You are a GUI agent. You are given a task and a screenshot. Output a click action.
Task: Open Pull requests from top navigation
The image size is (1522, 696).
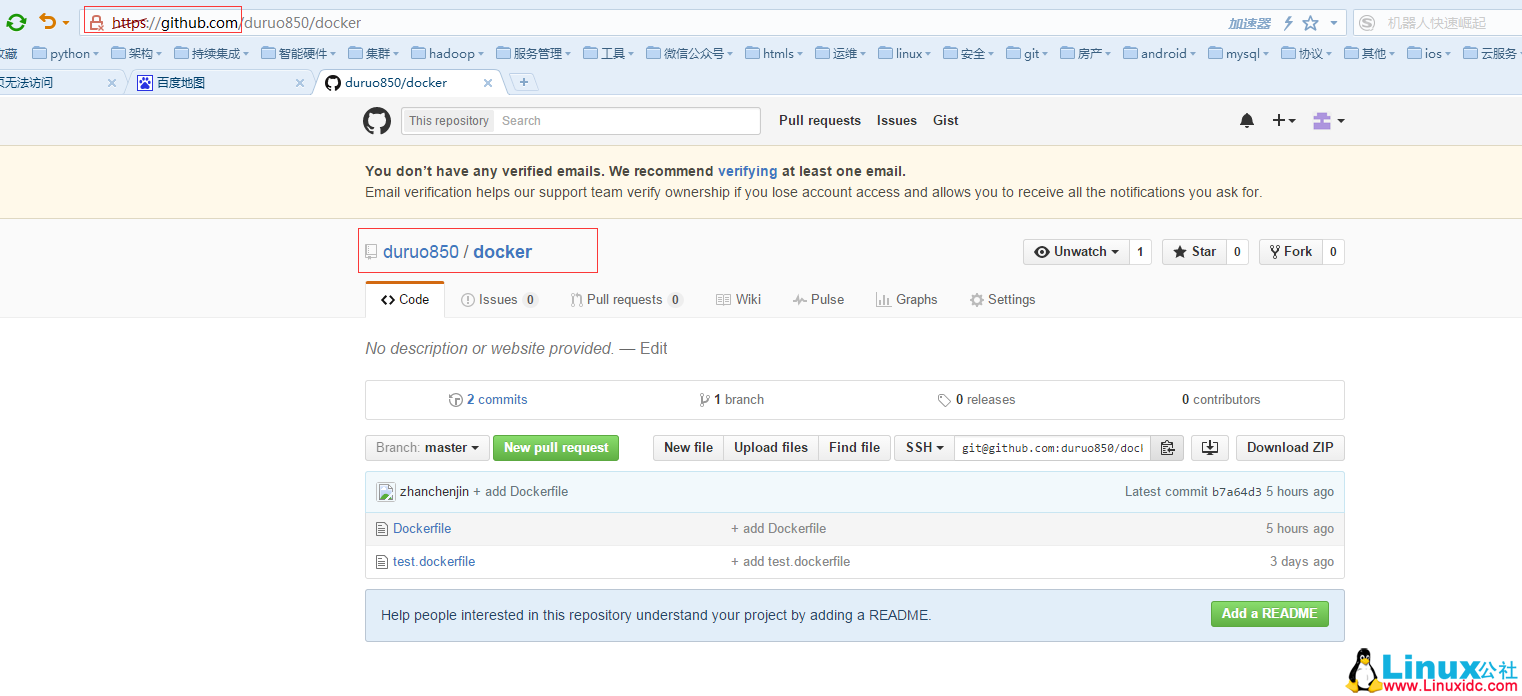(819, 120)
